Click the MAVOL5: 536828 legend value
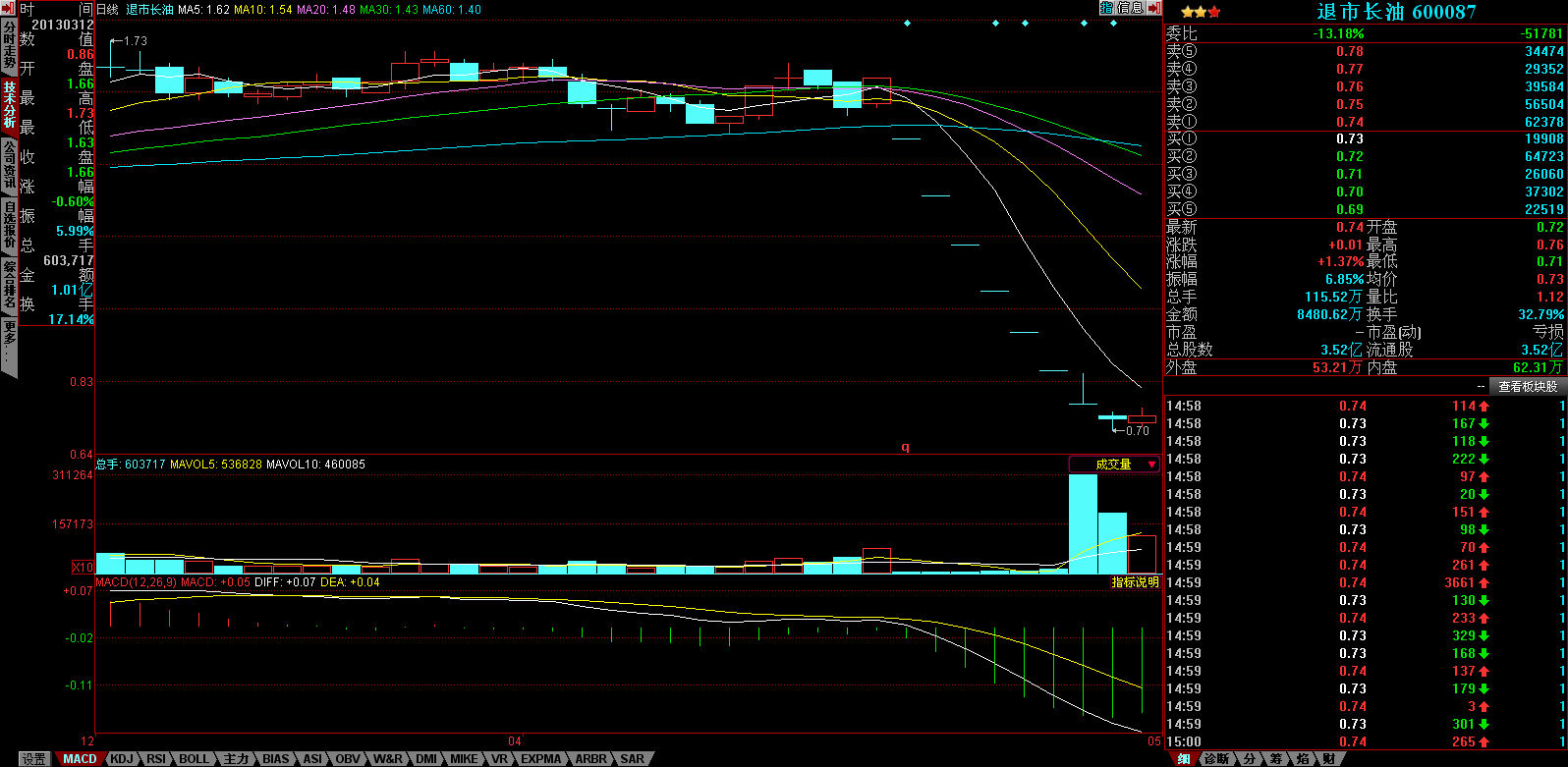The image size is (1568, 767). point(215,464)
